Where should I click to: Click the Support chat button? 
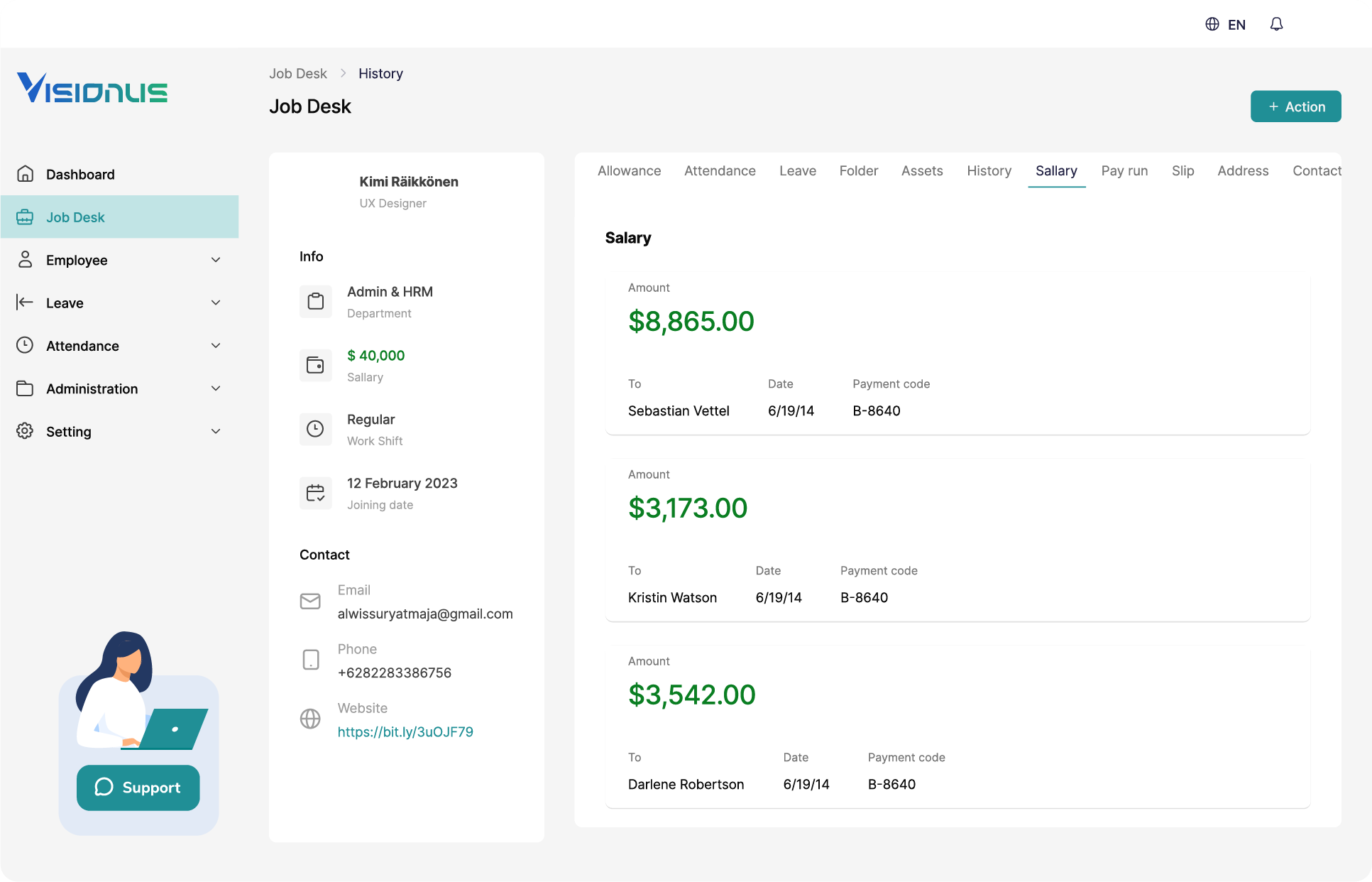(x=138, y=788)
